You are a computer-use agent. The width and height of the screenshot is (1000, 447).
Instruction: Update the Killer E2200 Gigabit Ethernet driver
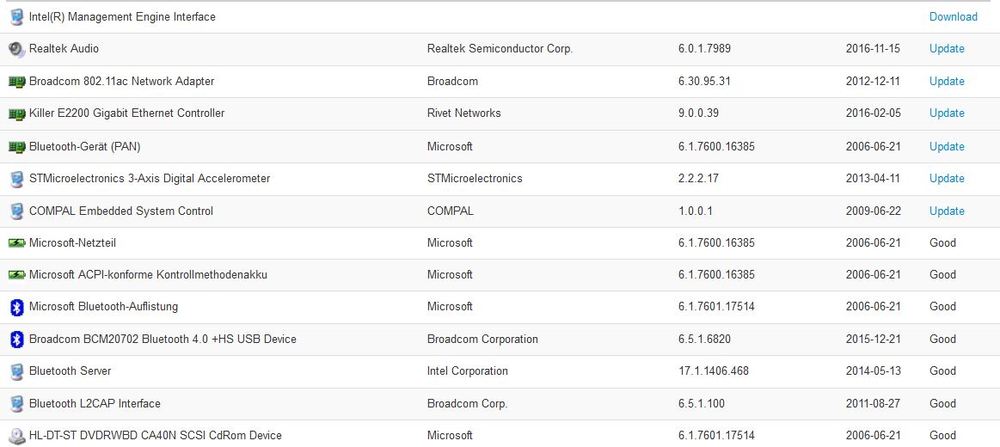(x=946, y=114)
